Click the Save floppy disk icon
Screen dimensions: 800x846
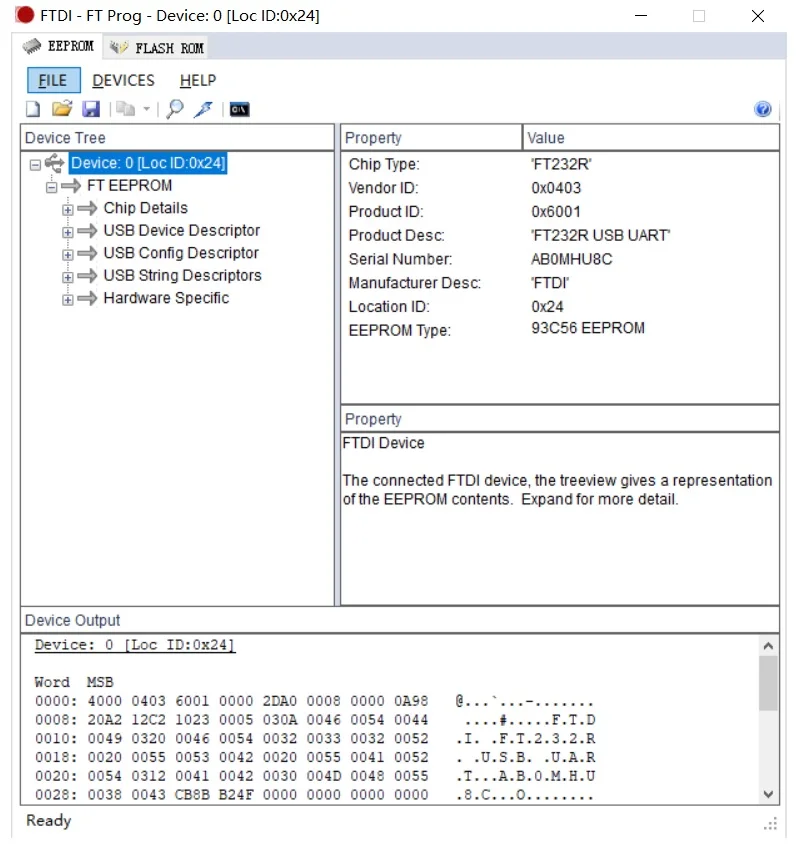click(90, 109)
